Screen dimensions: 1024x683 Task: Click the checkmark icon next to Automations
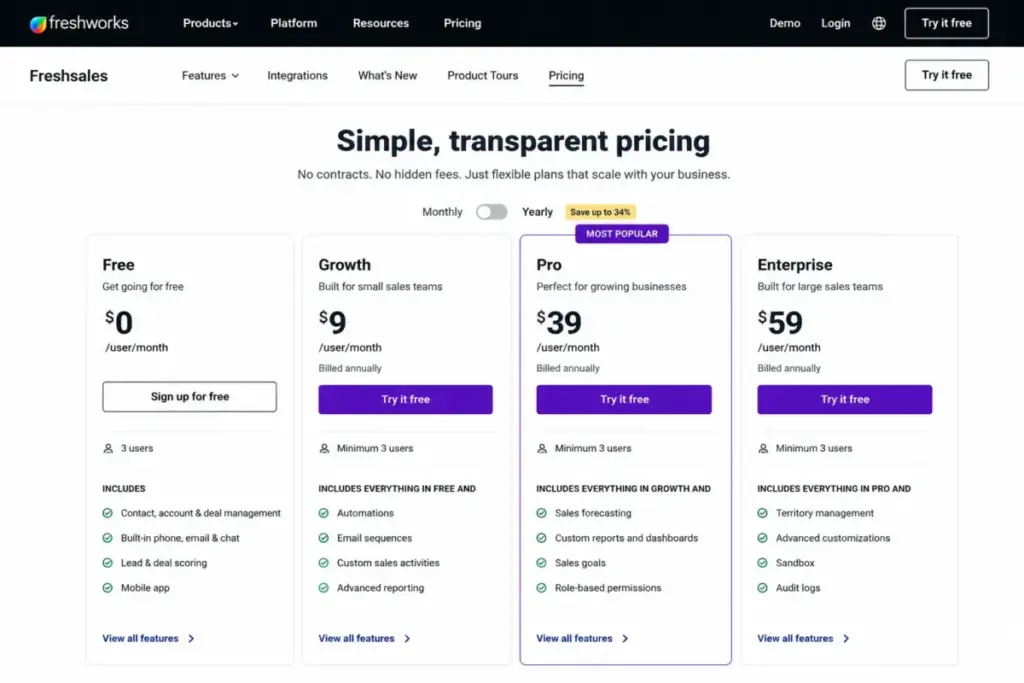pyautogui.click(x=323, y=513)
